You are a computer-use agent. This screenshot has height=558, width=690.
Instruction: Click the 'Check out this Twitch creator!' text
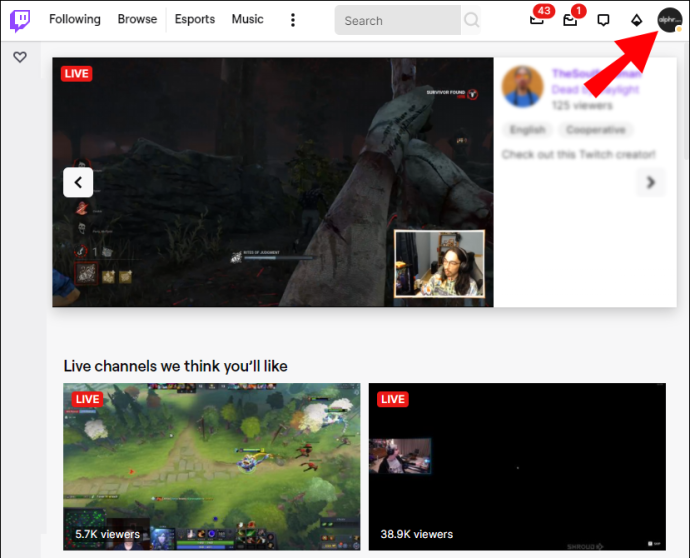click(579, 154)
